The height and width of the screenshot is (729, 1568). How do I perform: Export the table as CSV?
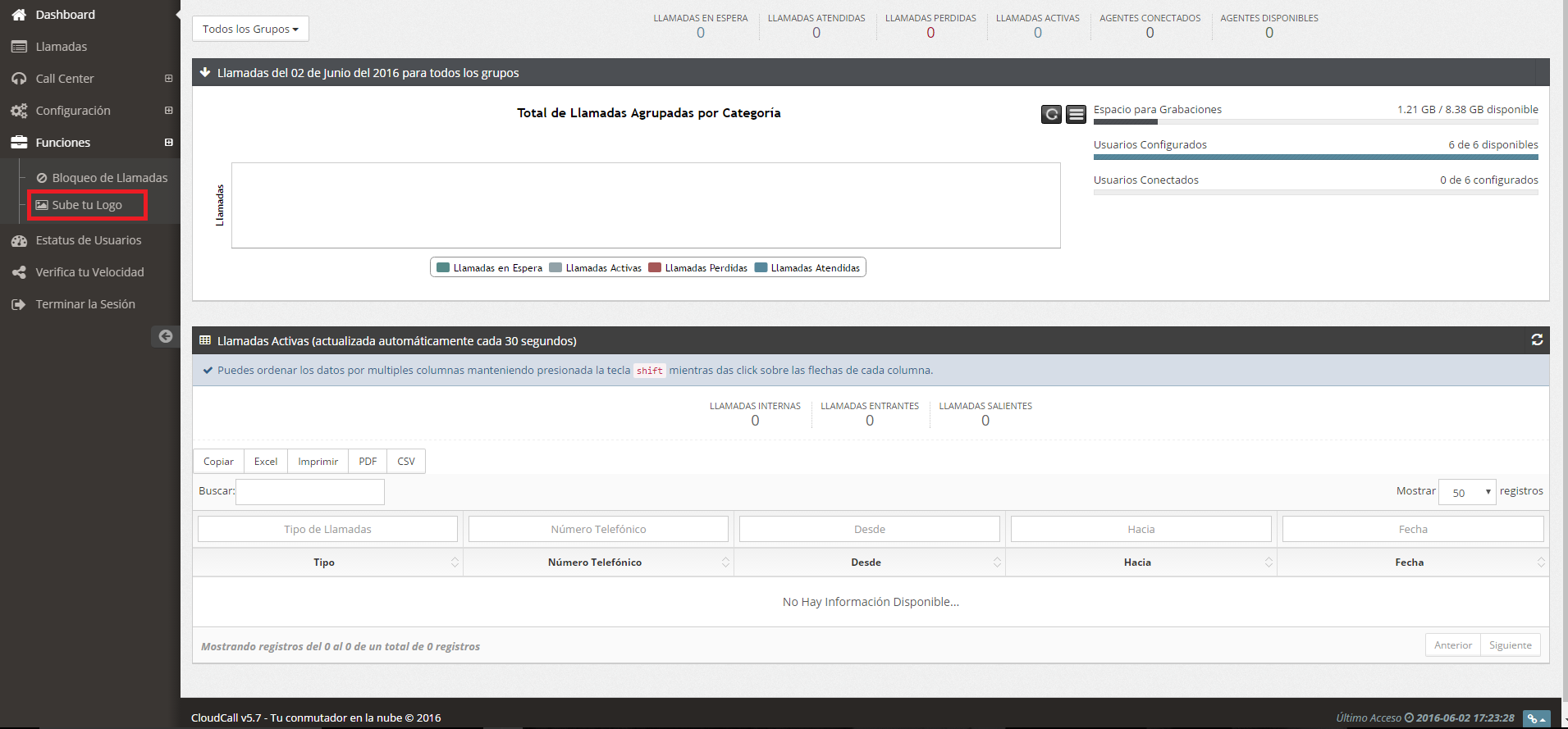pos(406,461)
